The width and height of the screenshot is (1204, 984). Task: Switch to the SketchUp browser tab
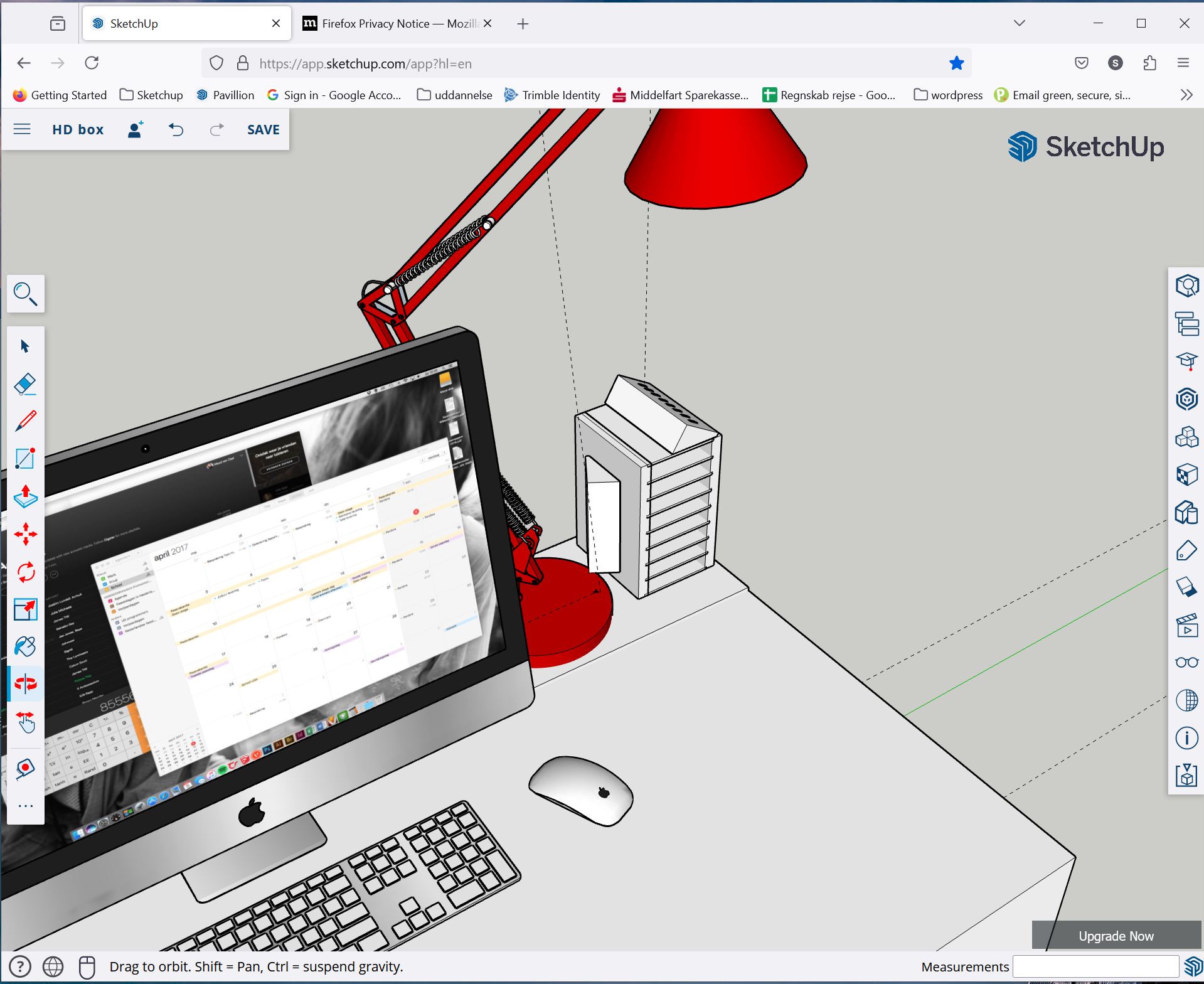pos(187,24)
